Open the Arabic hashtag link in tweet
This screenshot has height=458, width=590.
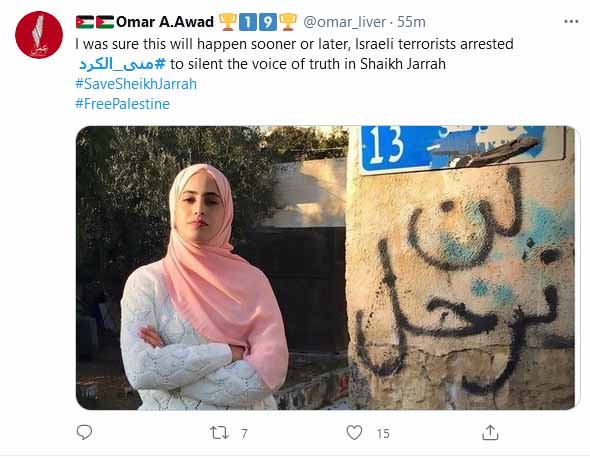(x=122, y=64)
